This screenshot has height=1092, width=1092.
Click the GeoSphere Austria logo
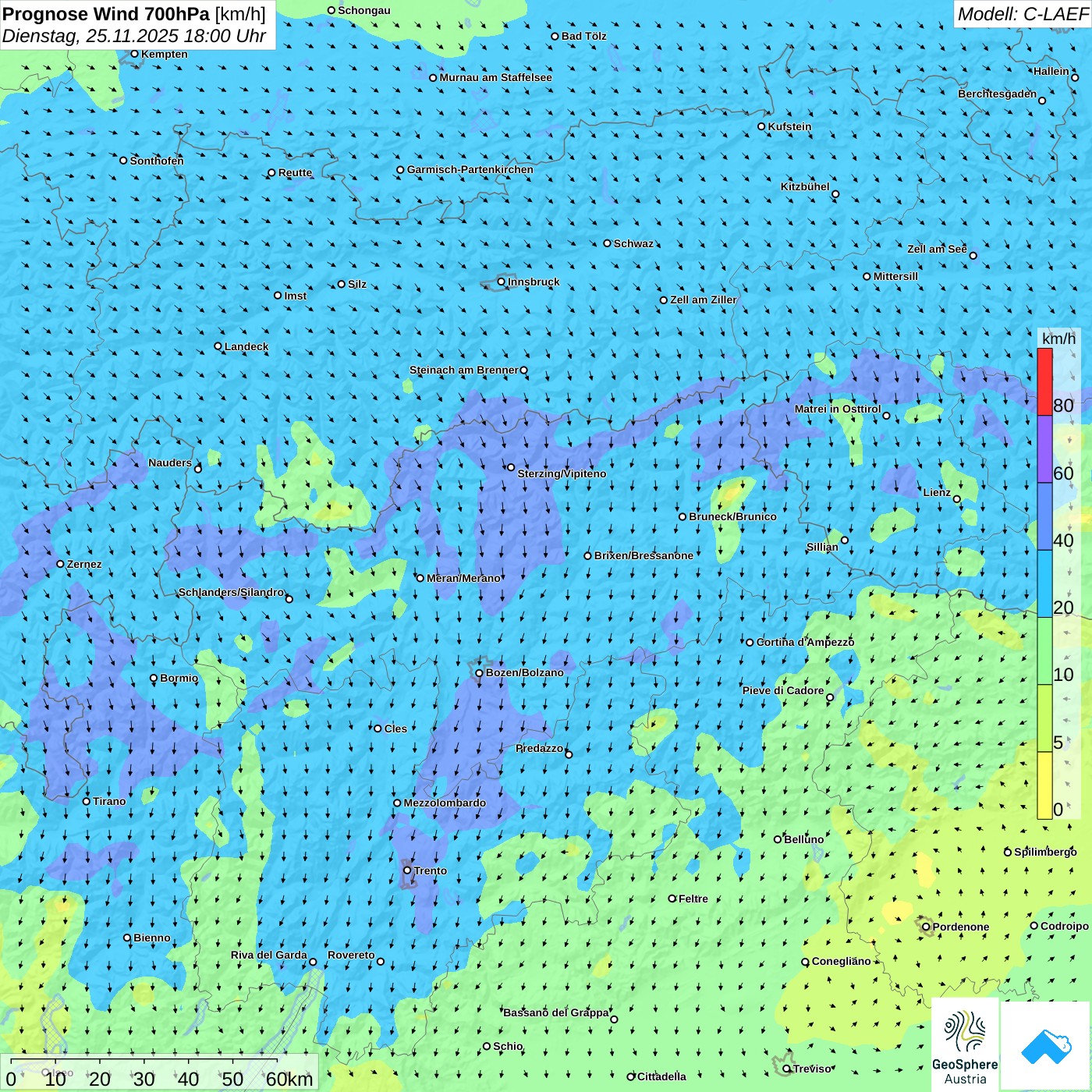click(x=965, y=1044)
